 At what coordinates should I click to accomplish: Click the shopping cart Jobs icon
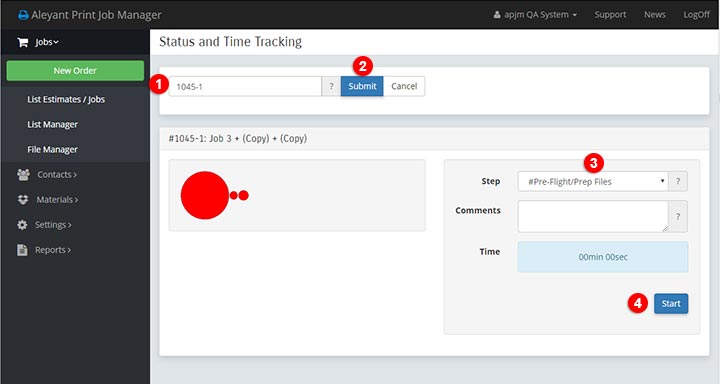click(22, 42)
